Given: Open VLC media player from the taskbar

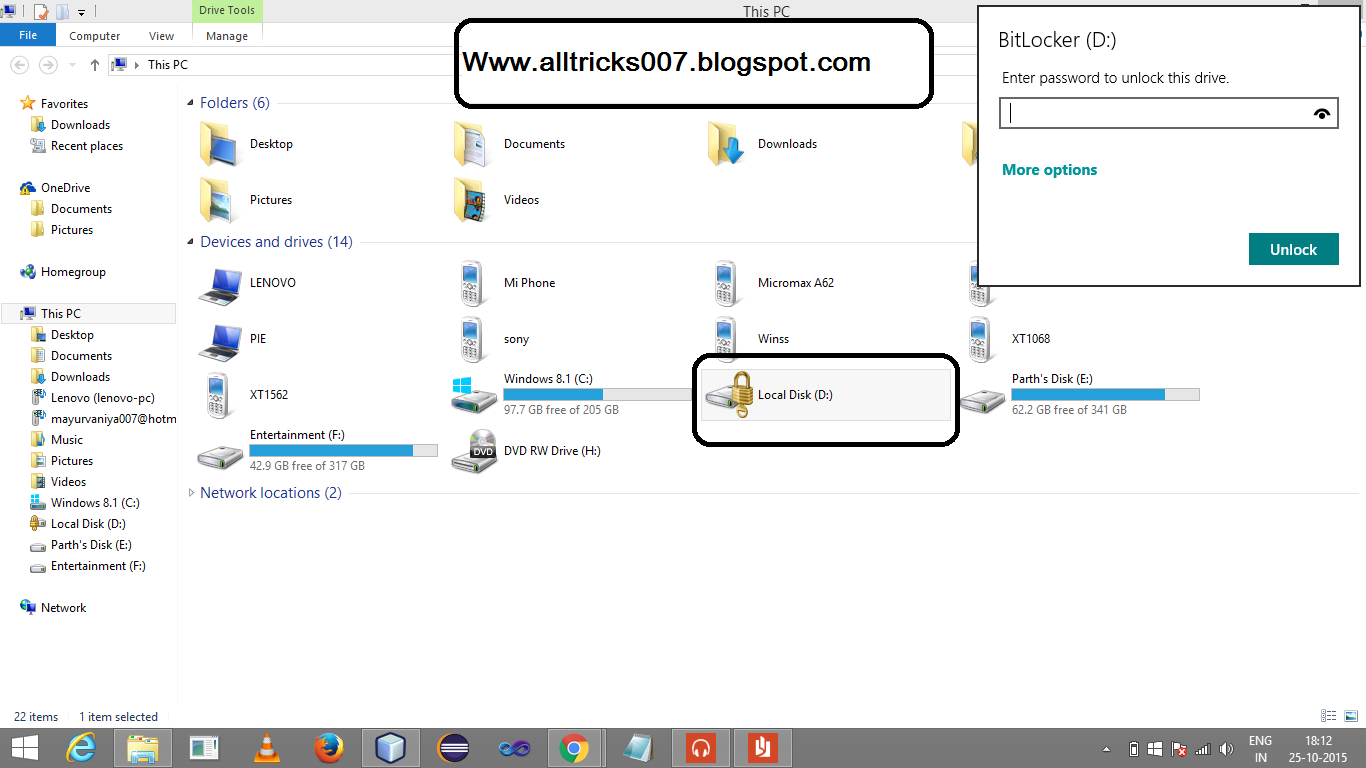Looking at the screenshot, I should point(265,747).
